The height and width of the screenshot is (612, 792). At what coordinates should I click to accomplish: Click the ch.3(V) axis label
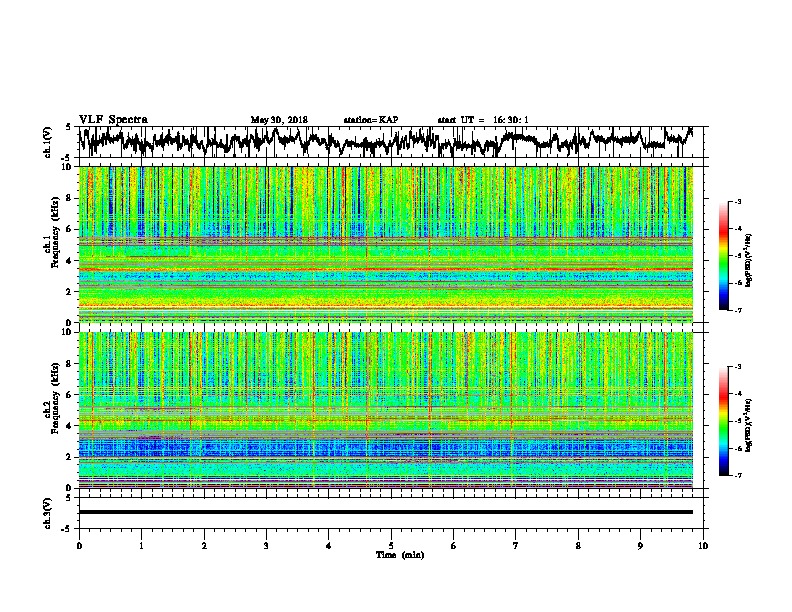click(48, 513)
